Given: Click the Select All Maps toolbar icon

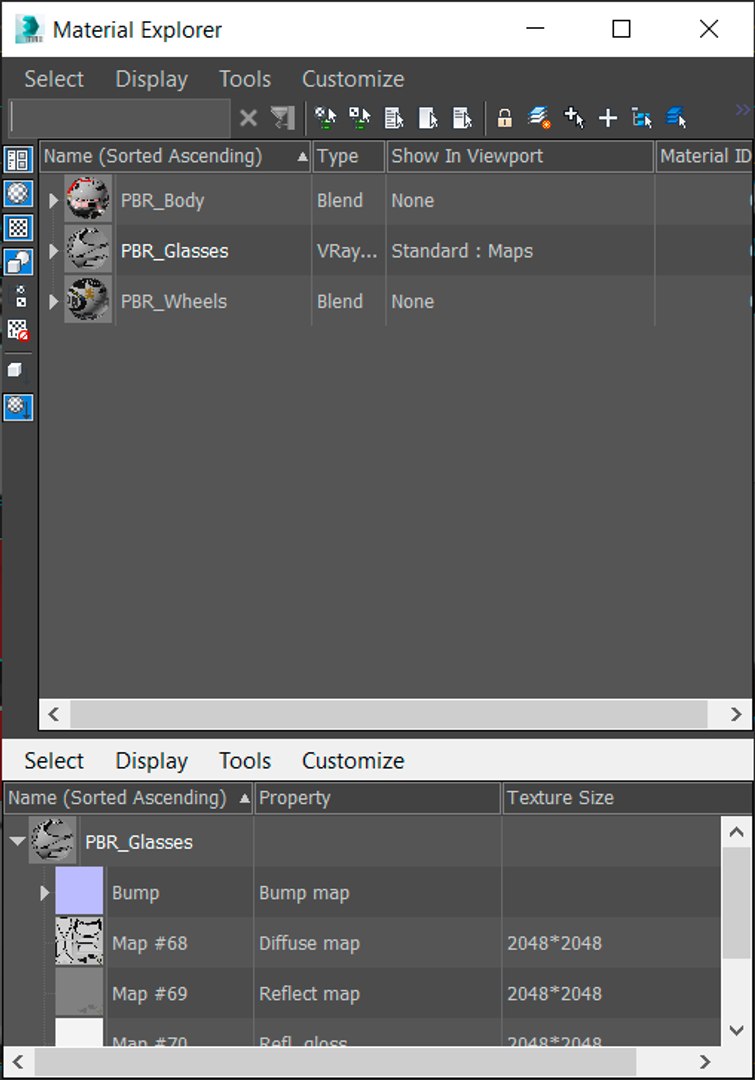Looking at the screenshot, I should 360,118.
